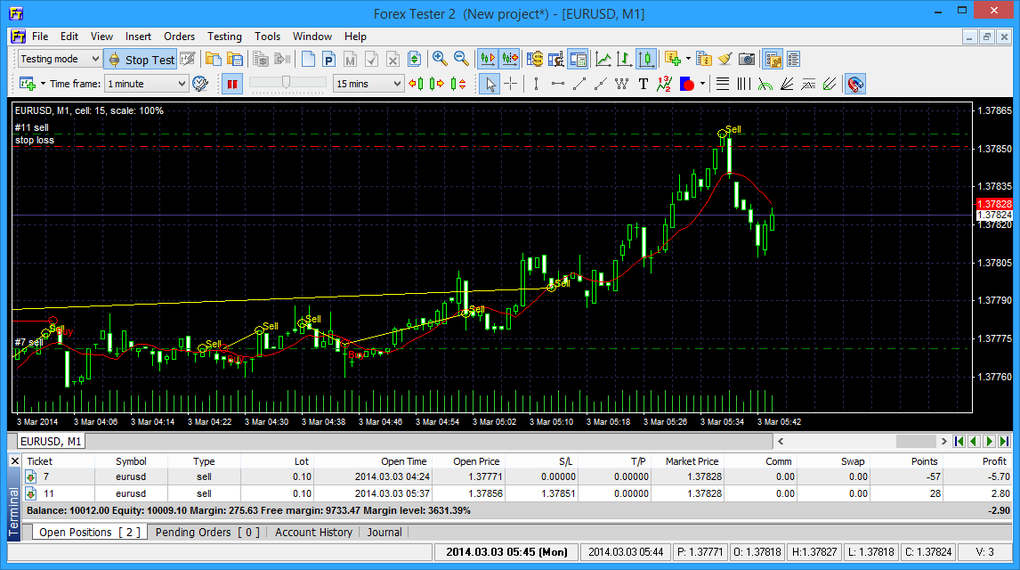Open the Insert menu

(x=138, y=36)
